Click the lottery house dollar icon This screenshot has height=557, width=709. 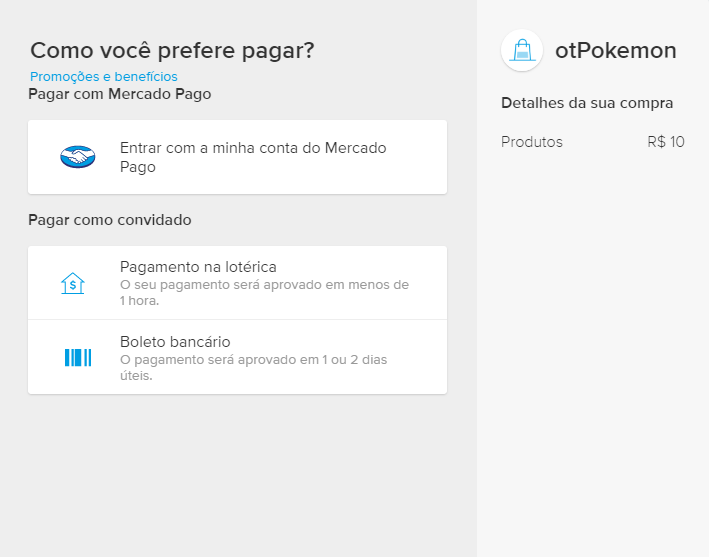(x=73, y=283)
